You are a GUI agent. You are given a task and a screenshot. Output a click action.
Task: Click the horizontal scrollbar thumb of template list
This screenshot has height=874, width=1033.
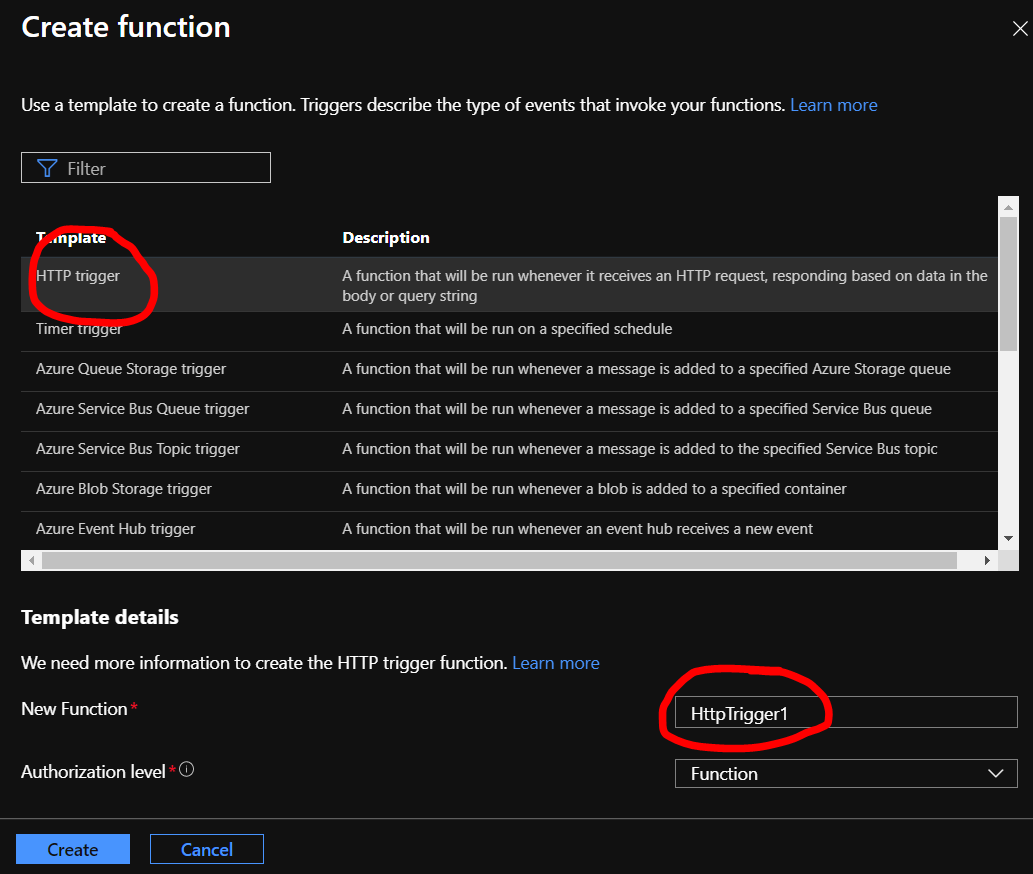tap(499, 560)
